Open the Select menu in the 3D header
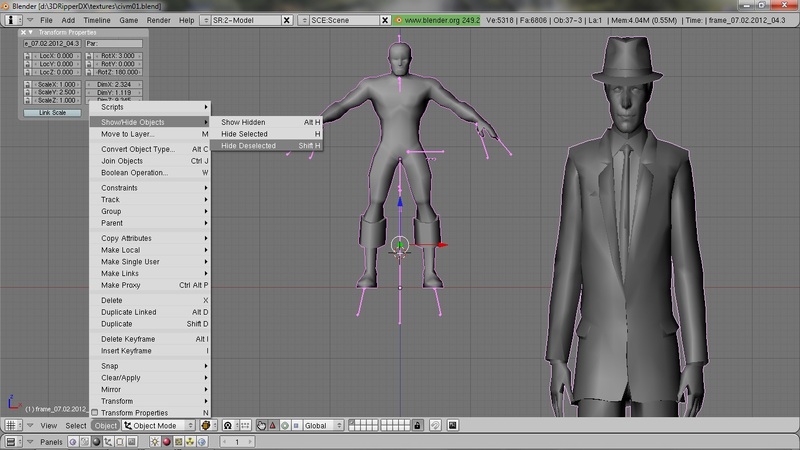Screen dimensions: 800x450 coord(76,426)
